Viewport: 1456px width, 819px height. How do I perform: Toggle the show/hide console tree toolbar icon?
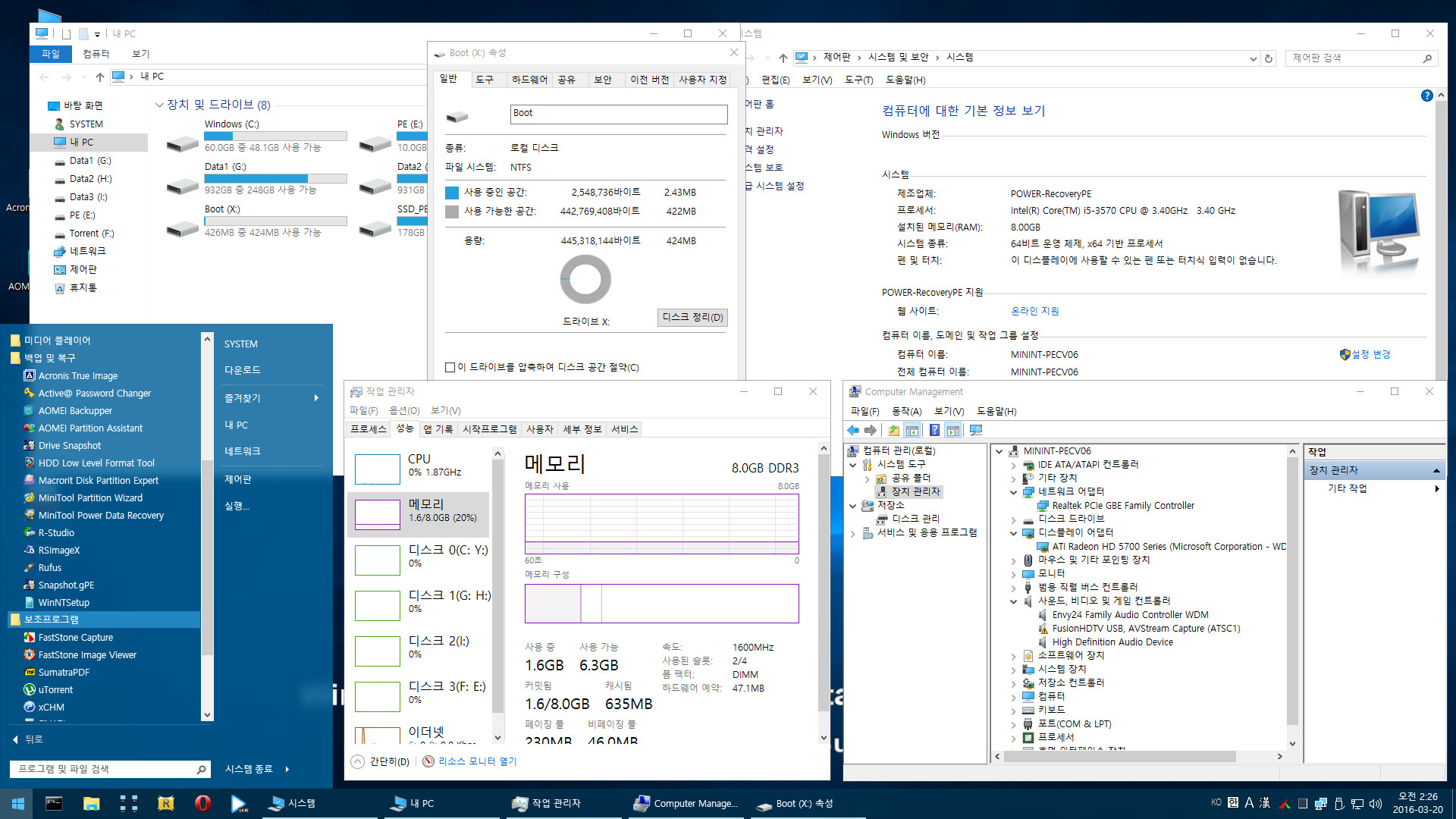tap(912, 431)
